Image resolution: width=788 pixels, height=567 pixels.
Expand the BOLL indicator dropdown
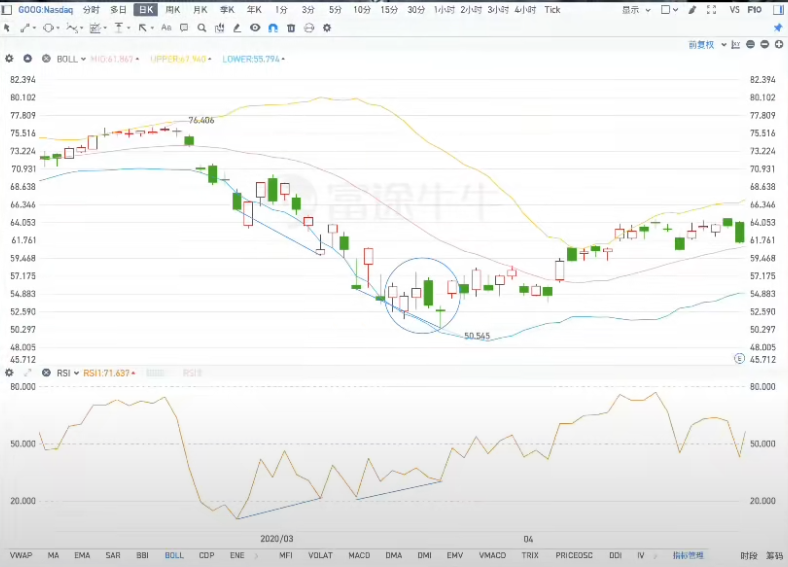coord(84,59)
